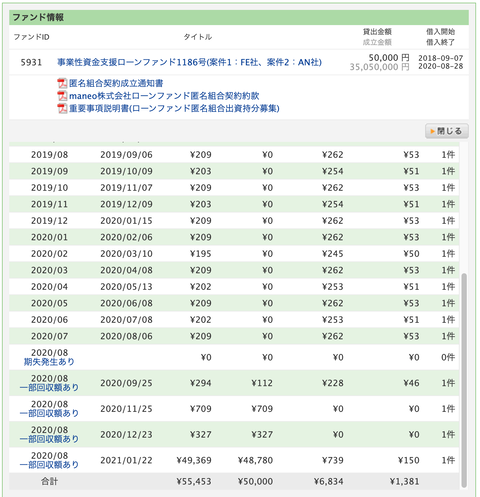The width and height of the screenshot is (480, 497).
Task: Select payment date 2020/12/23
Action: [x=126, y=435]
